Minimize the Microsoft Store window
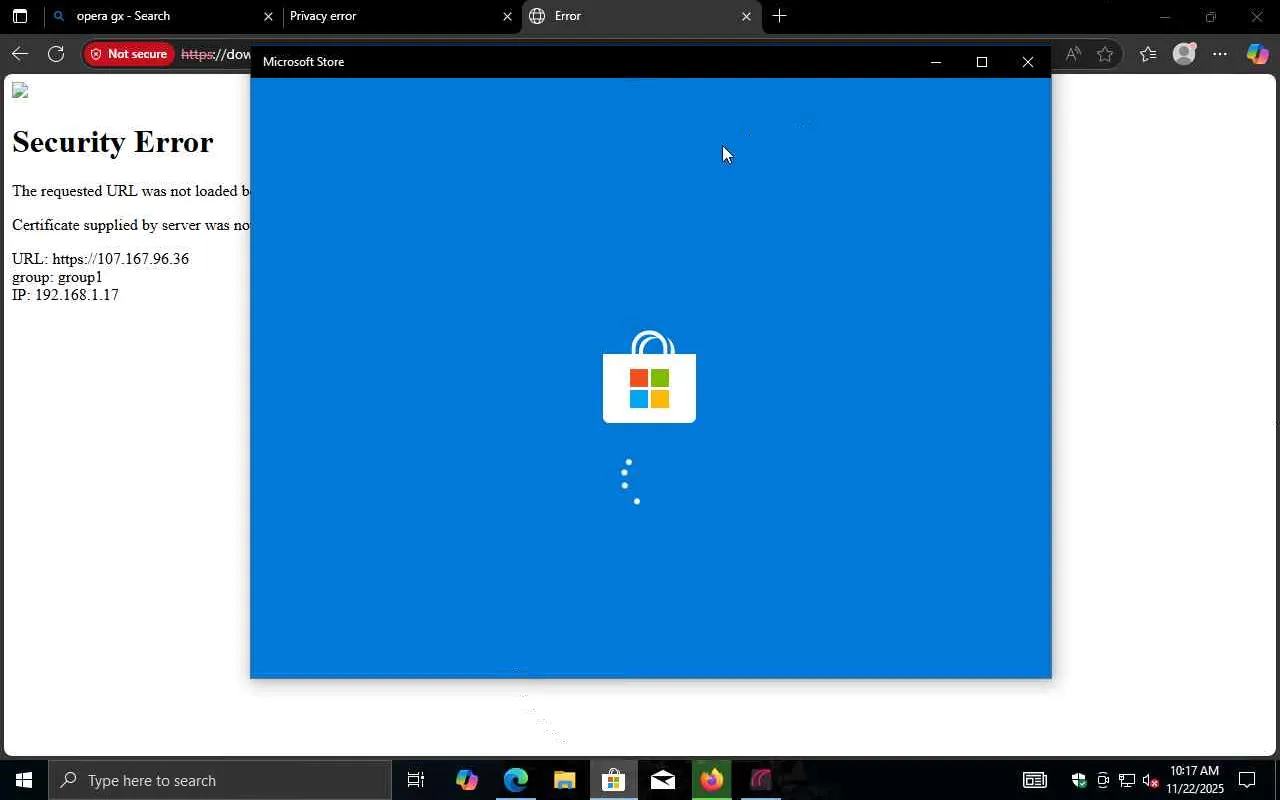This screenshot has height=800, width=1280. click(936, 62)
